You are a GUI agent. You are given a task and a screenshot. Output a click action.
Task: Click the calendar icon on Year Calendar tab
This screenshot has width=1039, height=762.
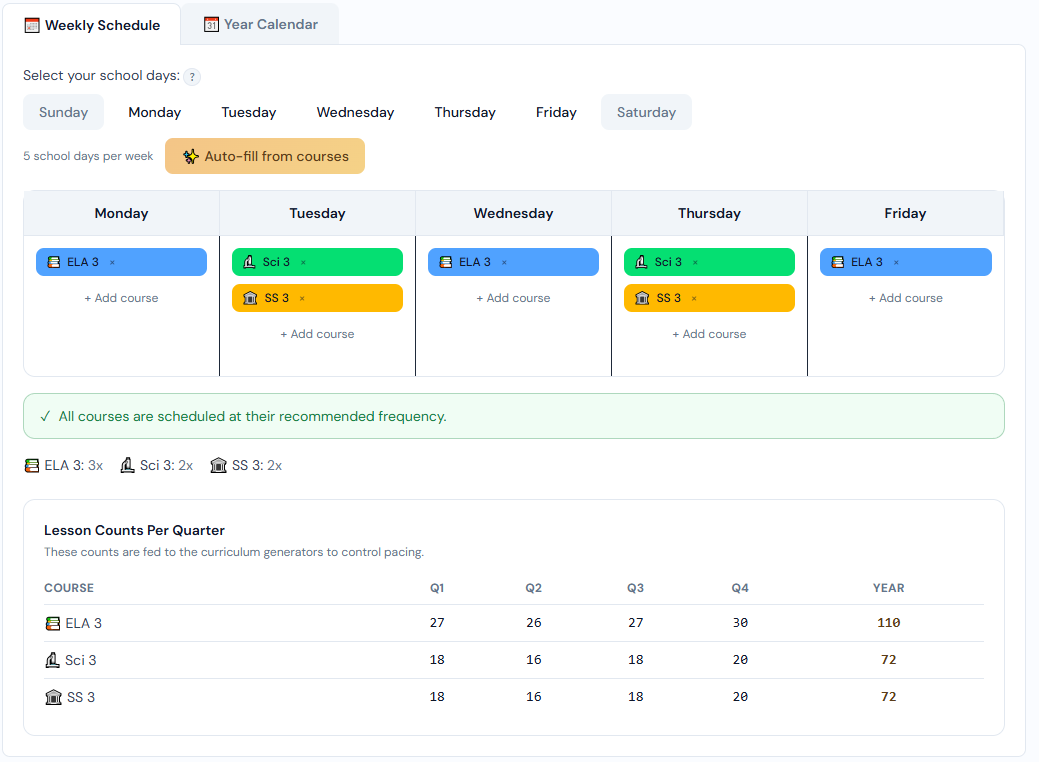pyautogui.click(x=211, y=25)
